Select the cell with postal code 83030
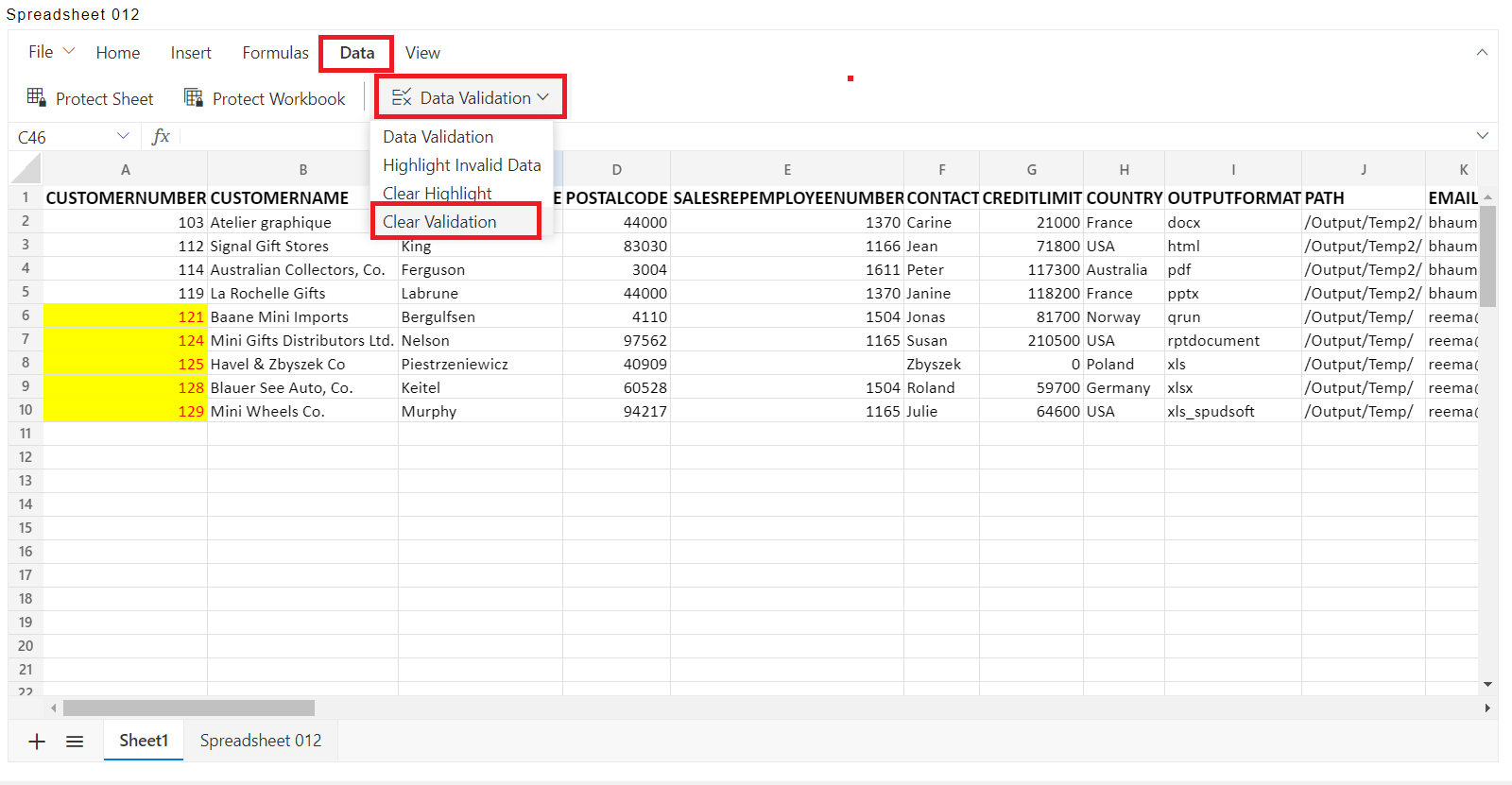 tap(616, 246)
